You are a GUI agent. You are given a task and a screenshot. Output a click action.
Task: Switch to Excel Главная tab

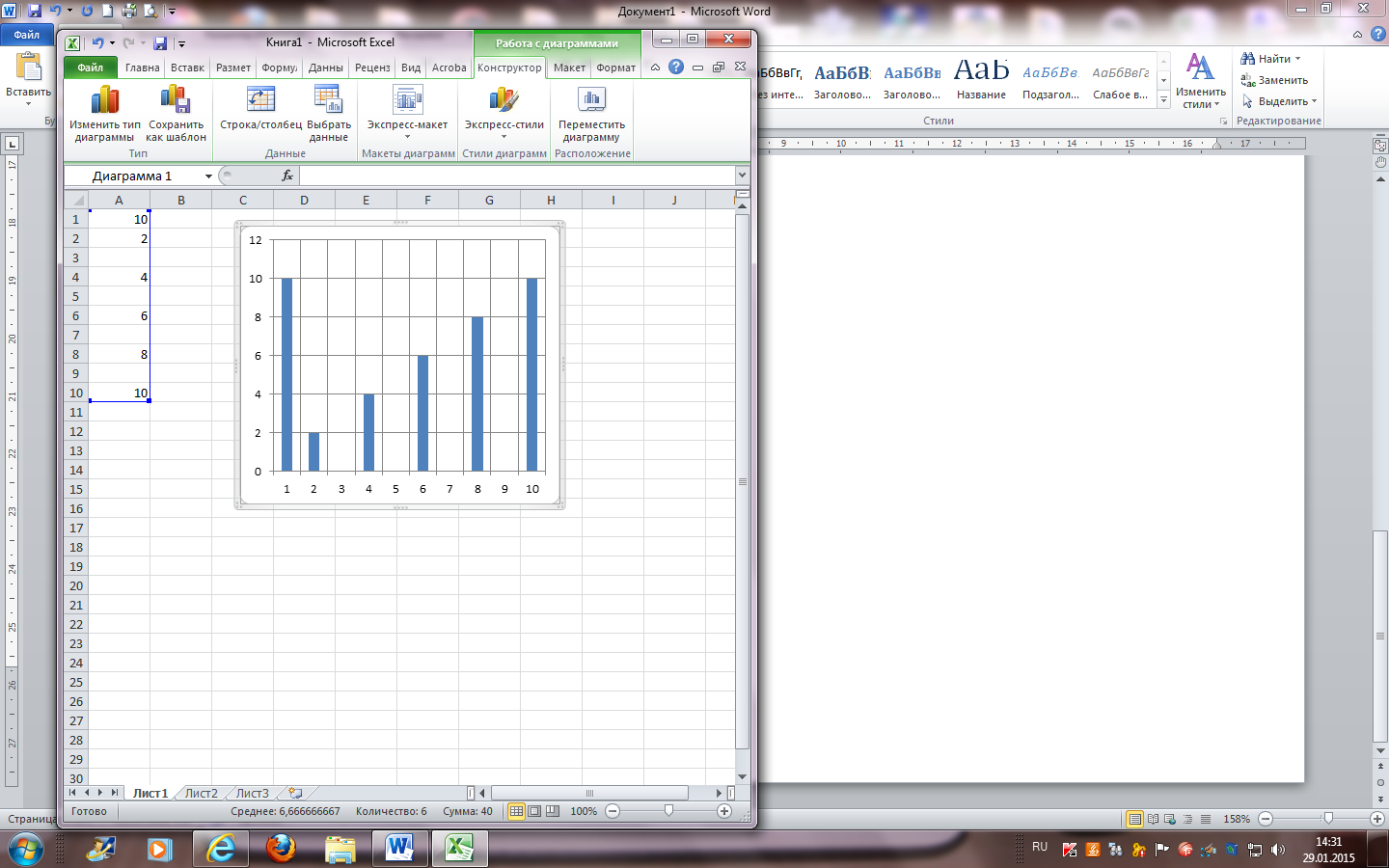tap(143, 68)
